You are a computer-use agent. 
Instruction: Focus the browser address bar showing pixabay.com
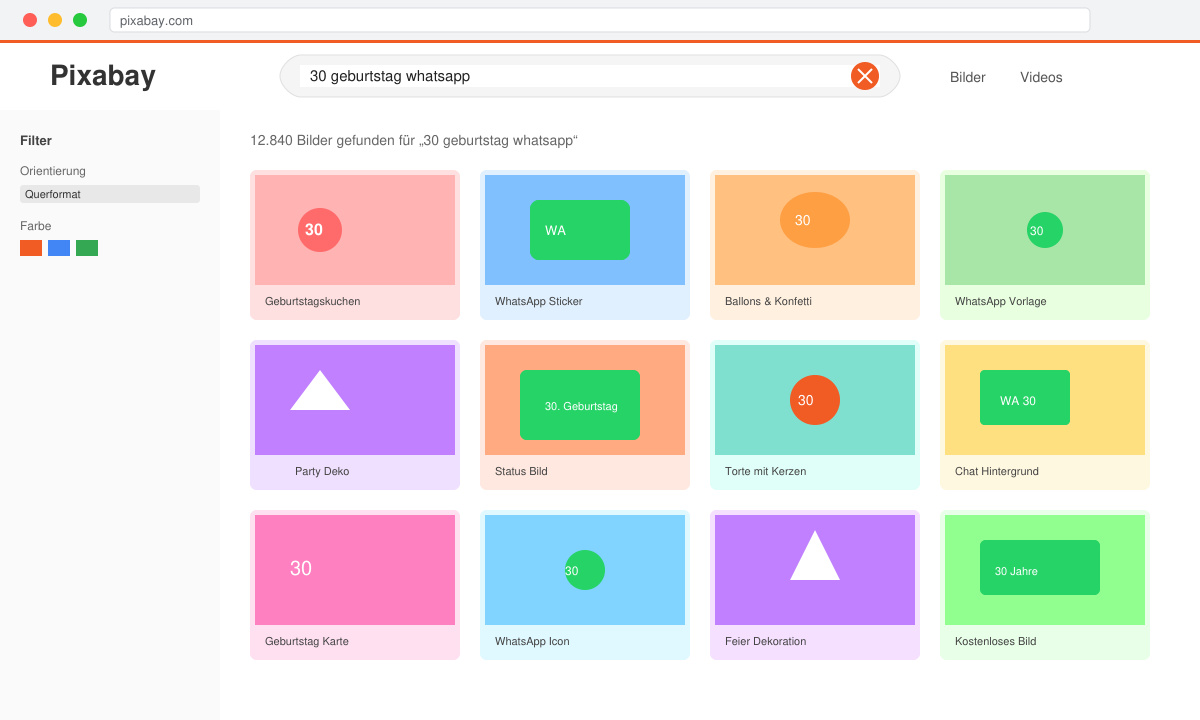pos(600,20)
